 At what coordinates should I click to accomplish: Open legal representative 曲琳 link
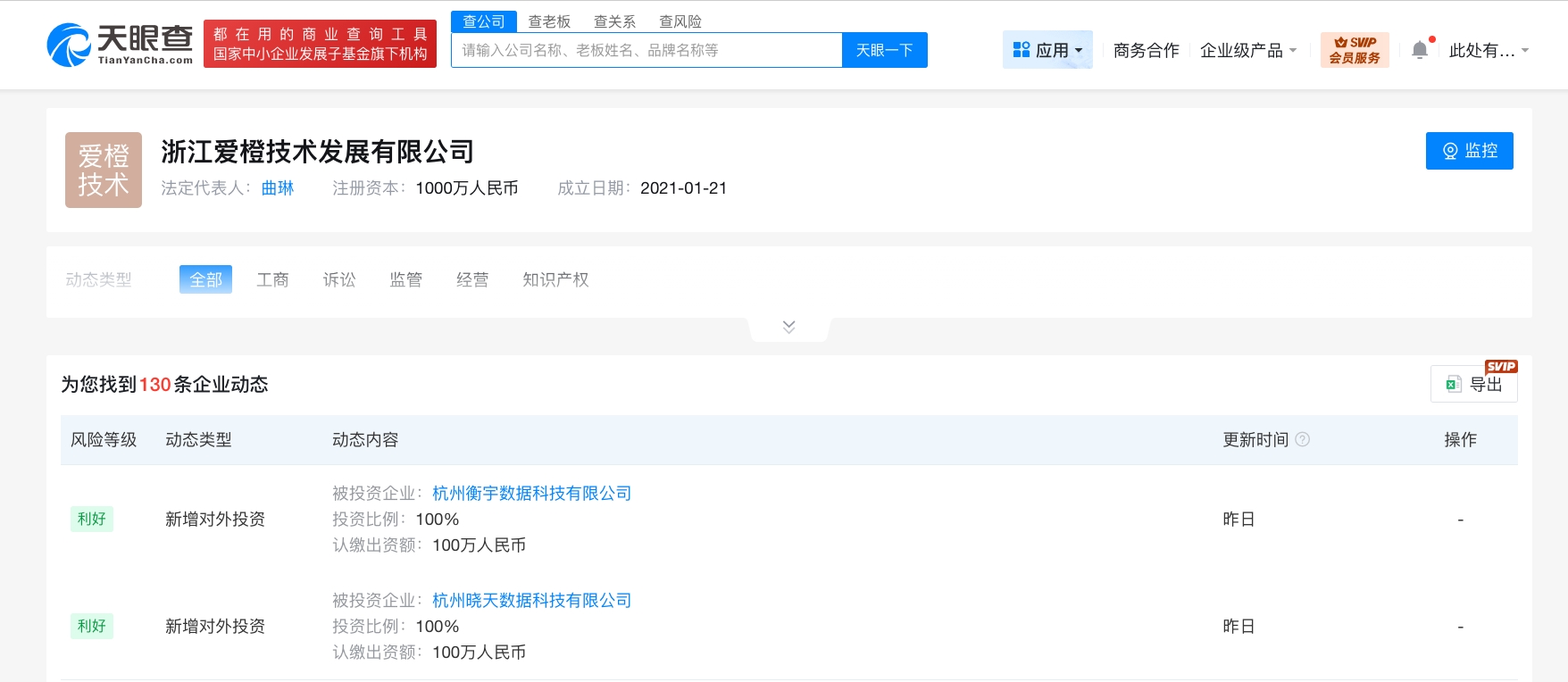(x=278, y=187)
